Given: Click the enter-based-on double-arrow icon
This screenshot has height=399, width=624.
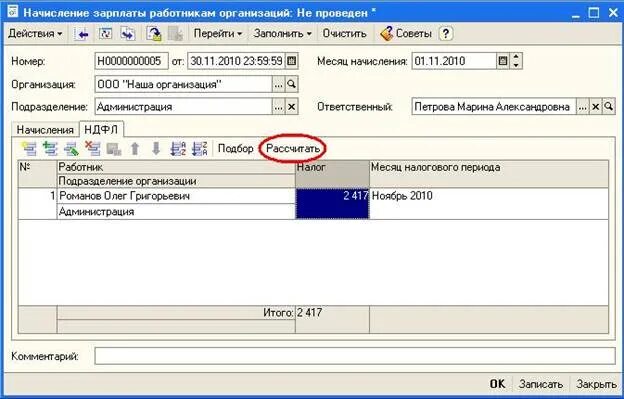Looking at the screenshot, I should (x=128, y=34).
